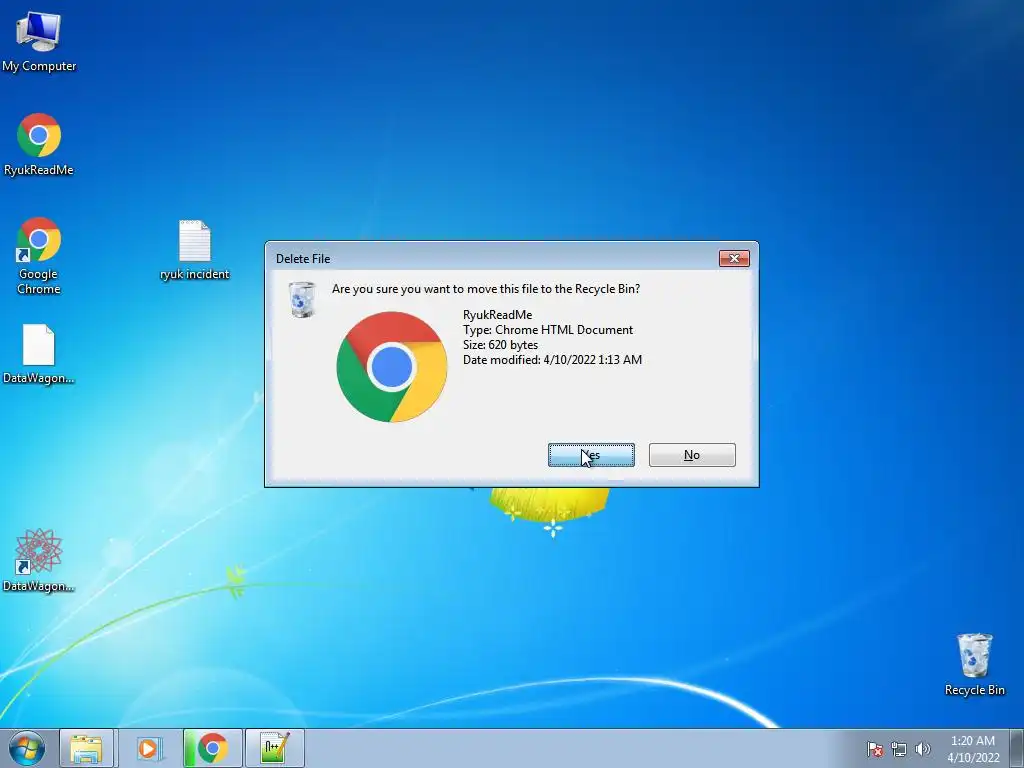Select the DataWagon shortcut with red flower icon
The width and height of the screenshot is (1024, 768).
coord(39,560)
